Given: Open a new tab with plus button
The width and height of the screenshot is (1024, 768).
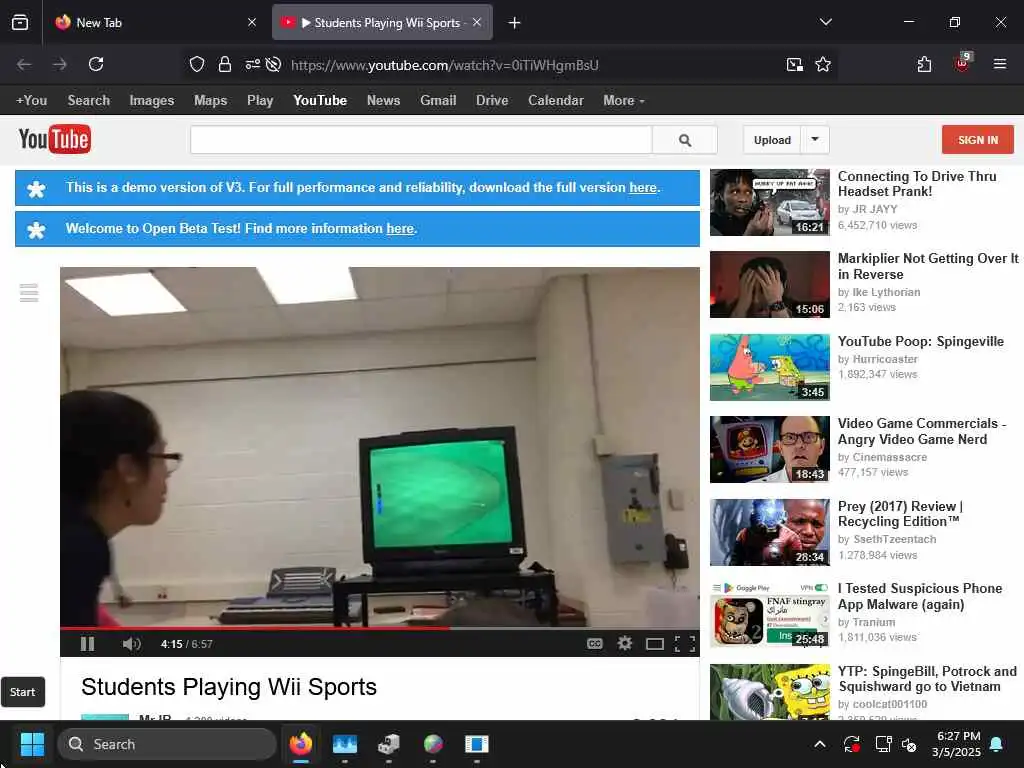Looking at the screenshot, I should tap(515, 23).
